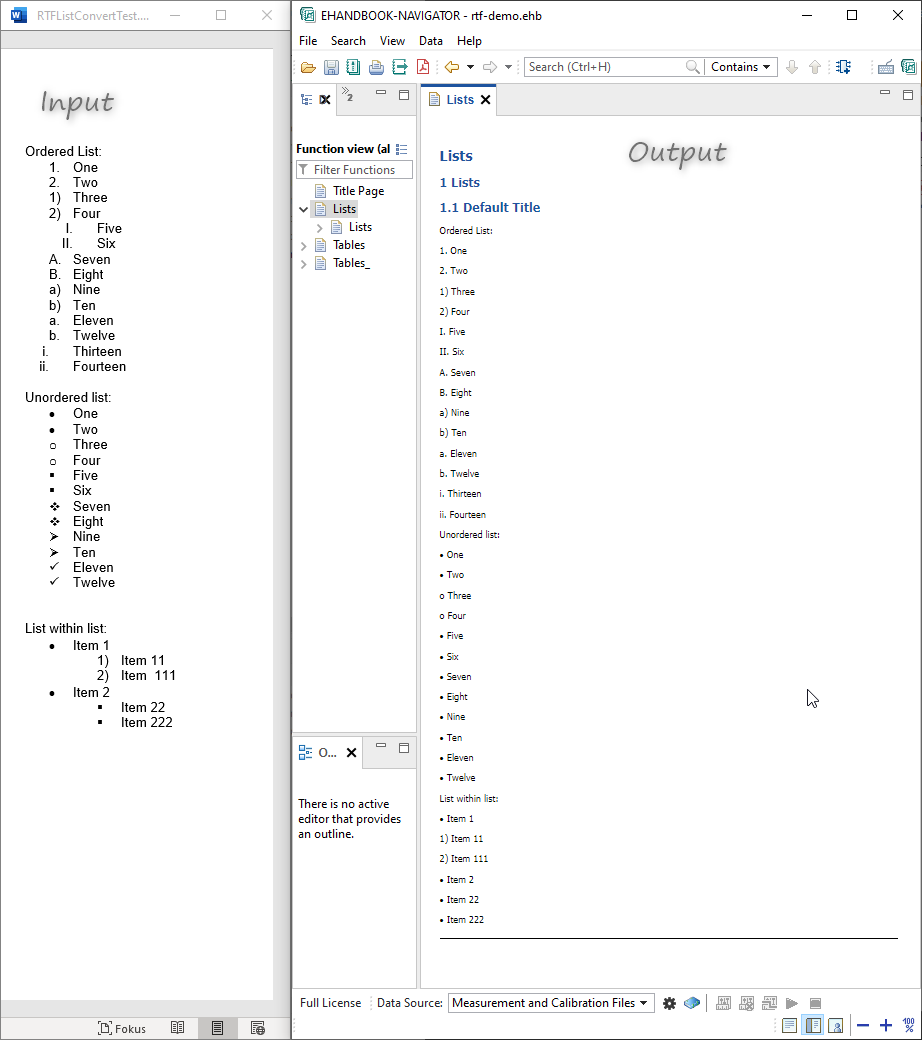Export to PDF using the red PDF icon
The image size is (922, 1040).
click(x=423, y=67)
